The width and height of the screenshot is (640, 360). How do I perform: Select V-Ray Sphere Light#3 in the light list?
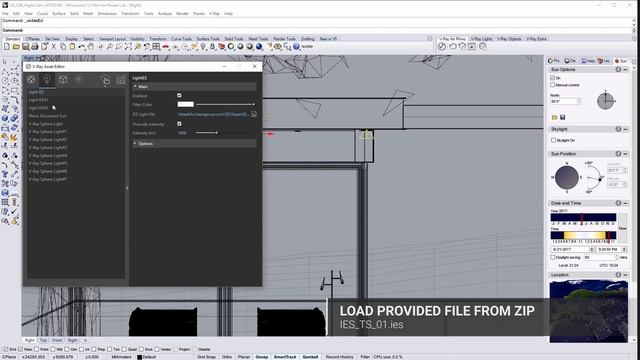point(48,148)
